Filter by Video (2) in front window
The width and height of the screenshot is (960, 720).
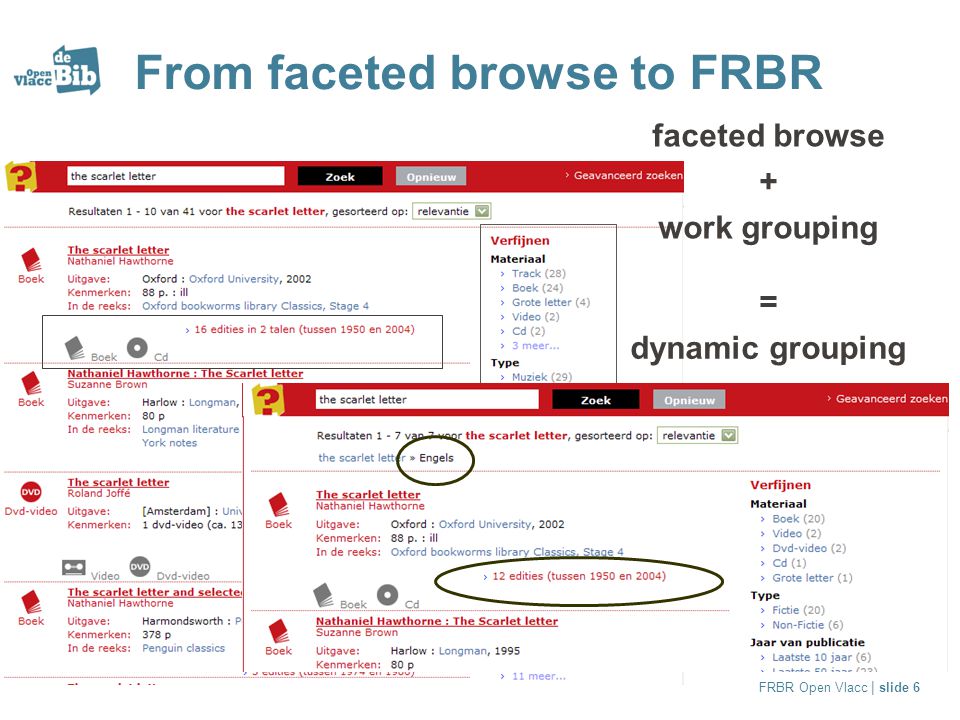click(x=797, y=533)
